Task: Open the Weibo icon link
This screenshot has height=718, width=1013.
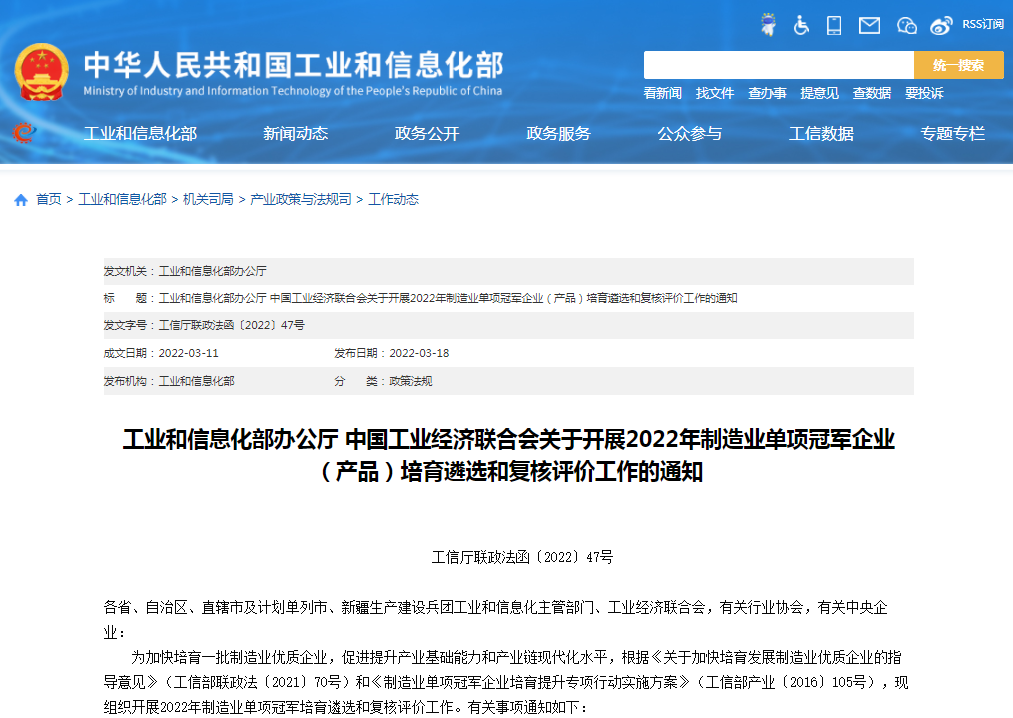Action: 941,25
